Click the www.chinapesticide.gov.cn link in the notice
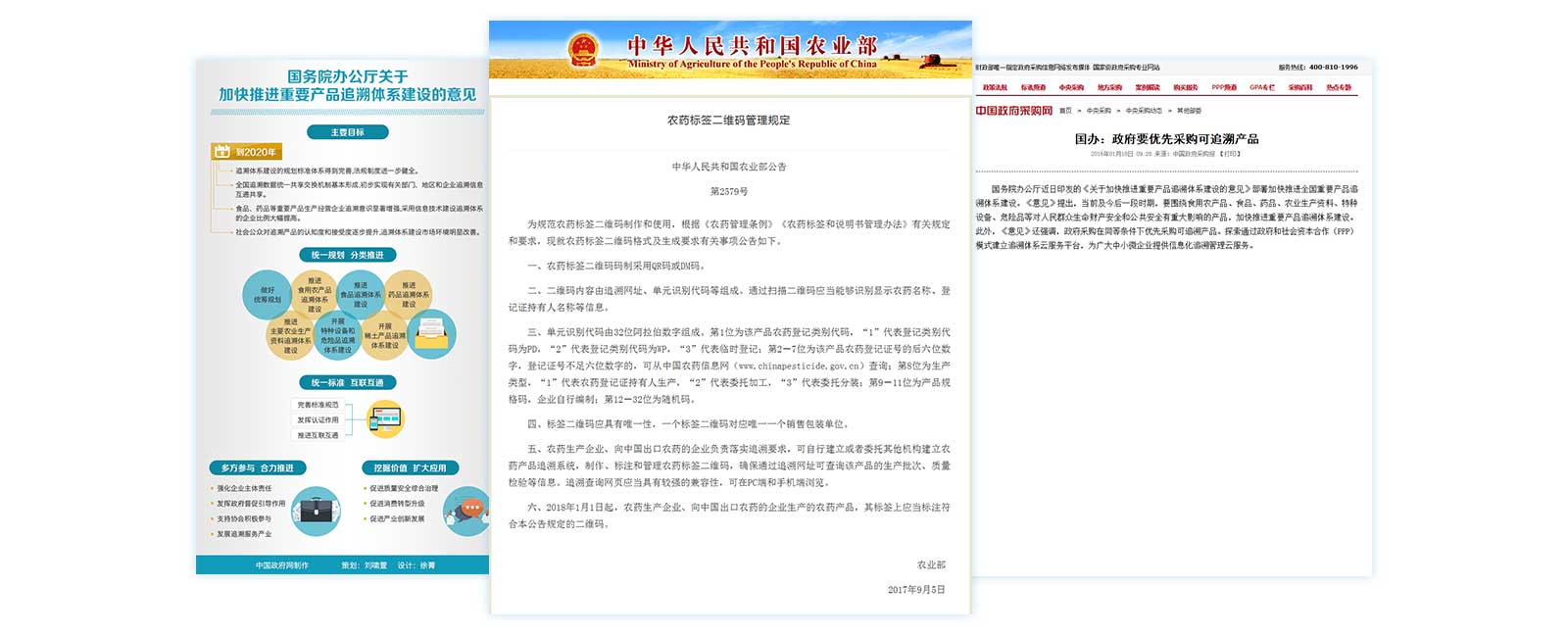The height and width of the screenshot is (637, 1568). 799,366
